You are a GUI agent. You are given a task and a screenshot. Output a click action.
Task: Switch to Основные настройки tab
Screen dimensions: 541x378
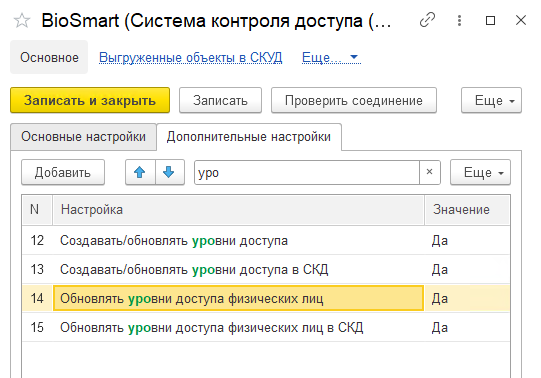[83, 137]
